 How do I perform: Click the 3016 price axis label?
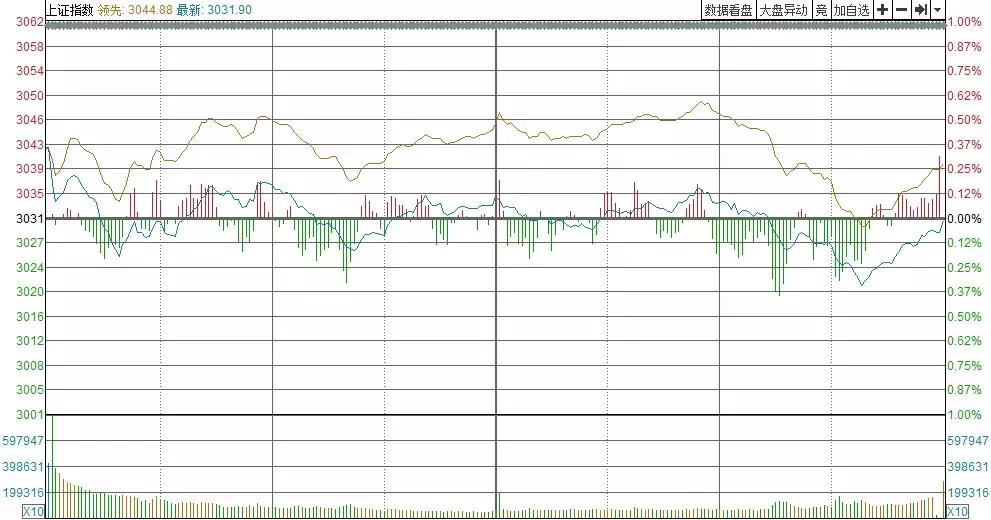pos(30,317)
